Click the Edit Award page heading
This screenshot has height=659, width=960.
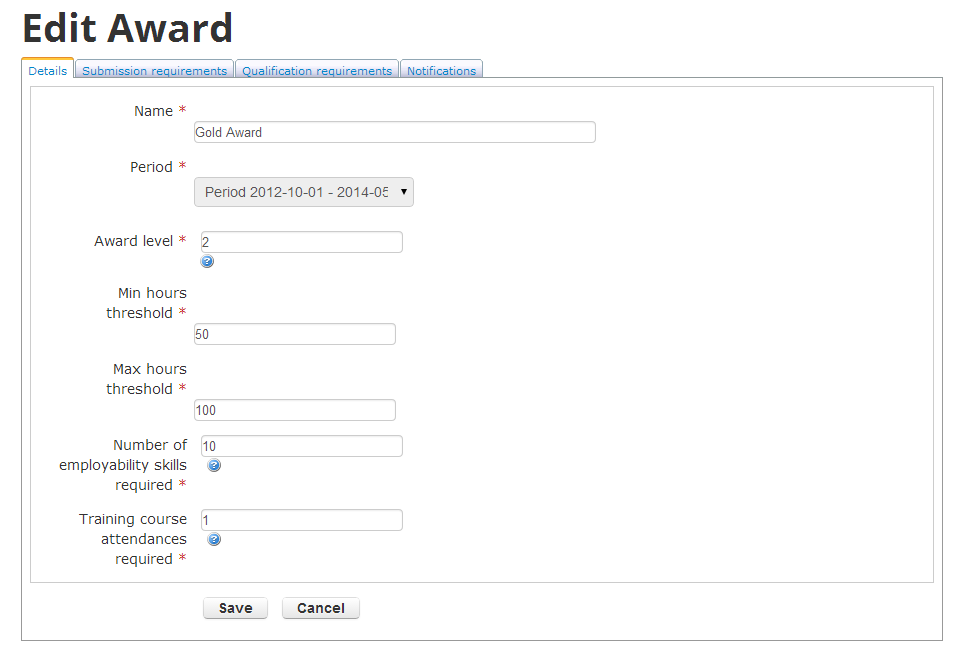point(127,28)
